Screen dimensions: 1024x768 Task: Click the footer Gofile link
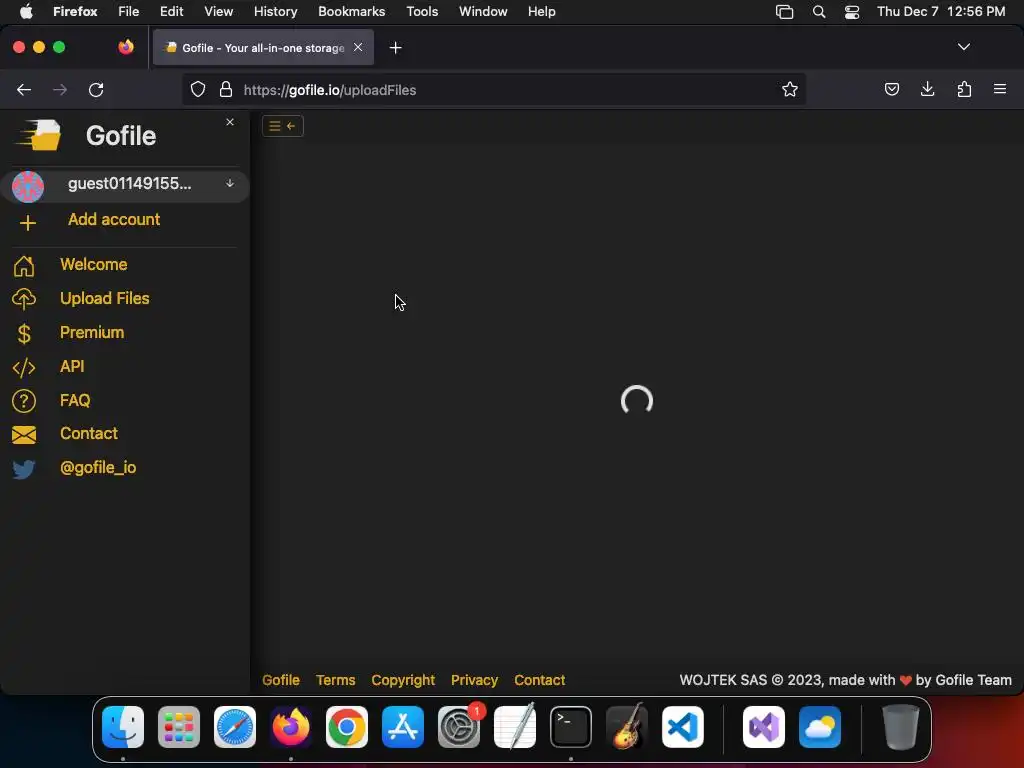(281, 680)
